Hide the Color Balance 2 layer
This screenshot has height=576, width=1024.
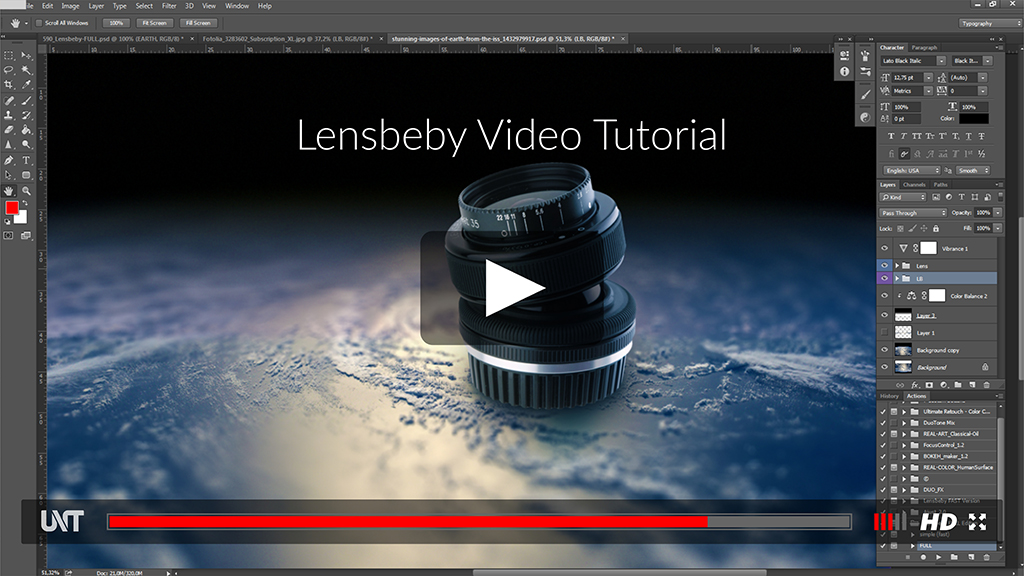(x=885, y=296)
